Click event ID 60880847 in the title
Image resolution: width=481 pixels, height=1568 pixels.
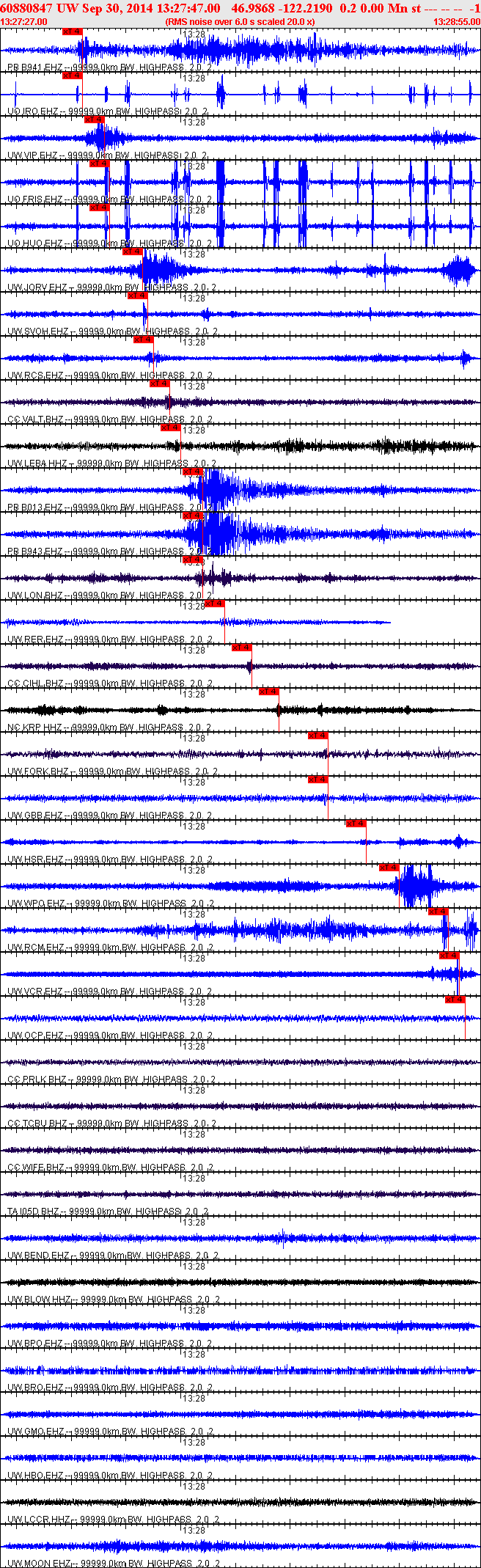(26, 8)
